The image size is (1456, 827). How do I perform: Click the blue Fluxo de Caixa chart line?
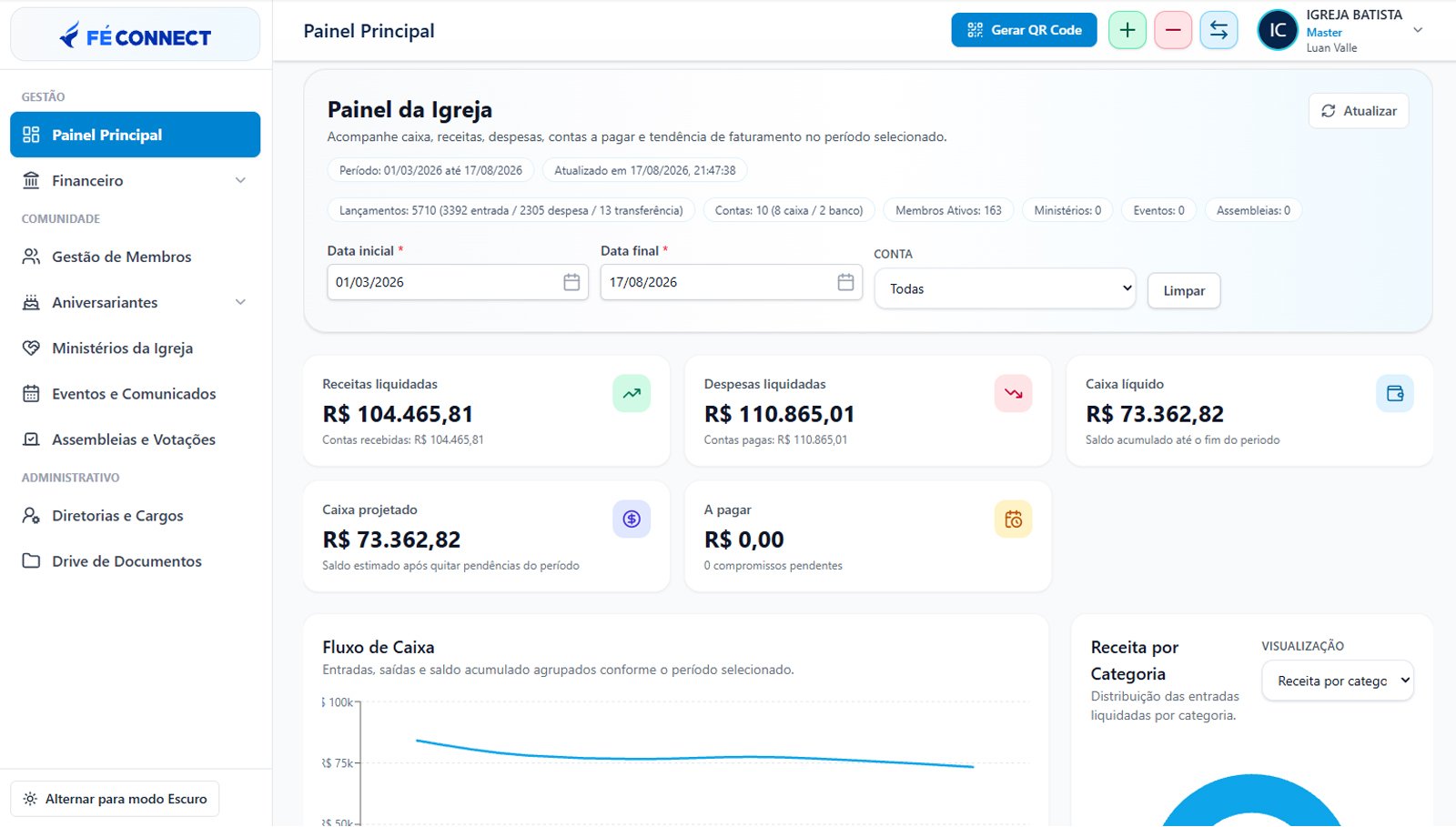point(694,756)
